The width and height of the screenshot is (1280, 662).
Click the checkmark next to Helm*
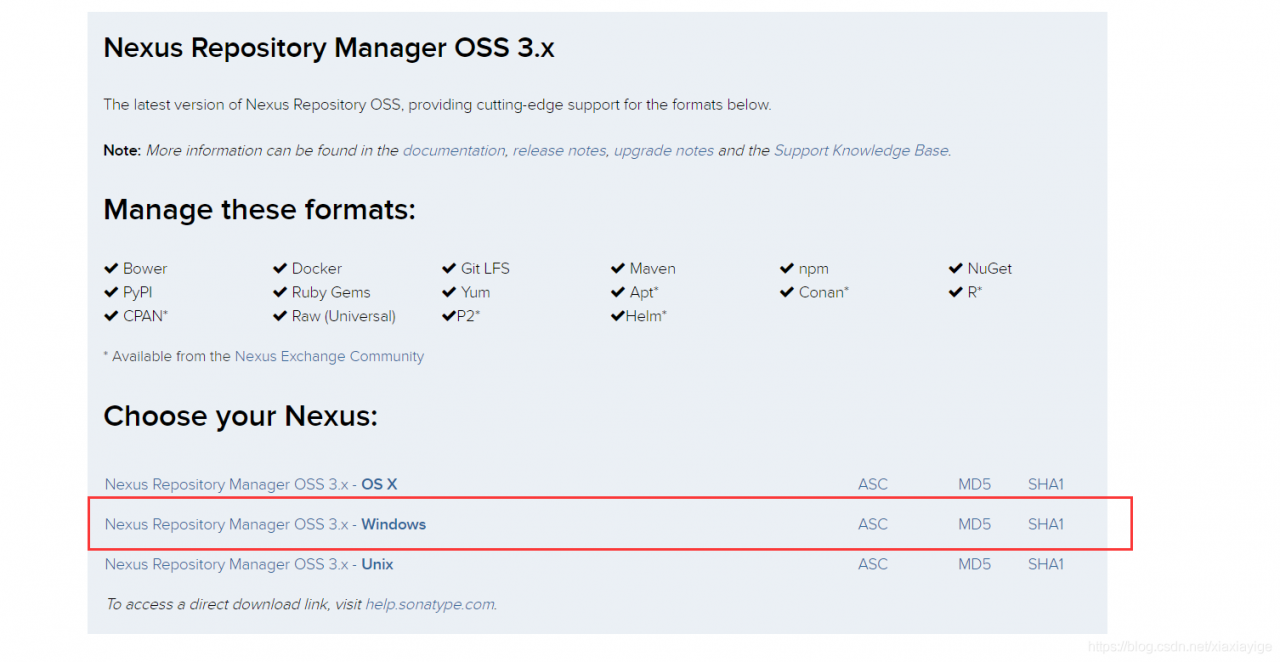[618, 316]
